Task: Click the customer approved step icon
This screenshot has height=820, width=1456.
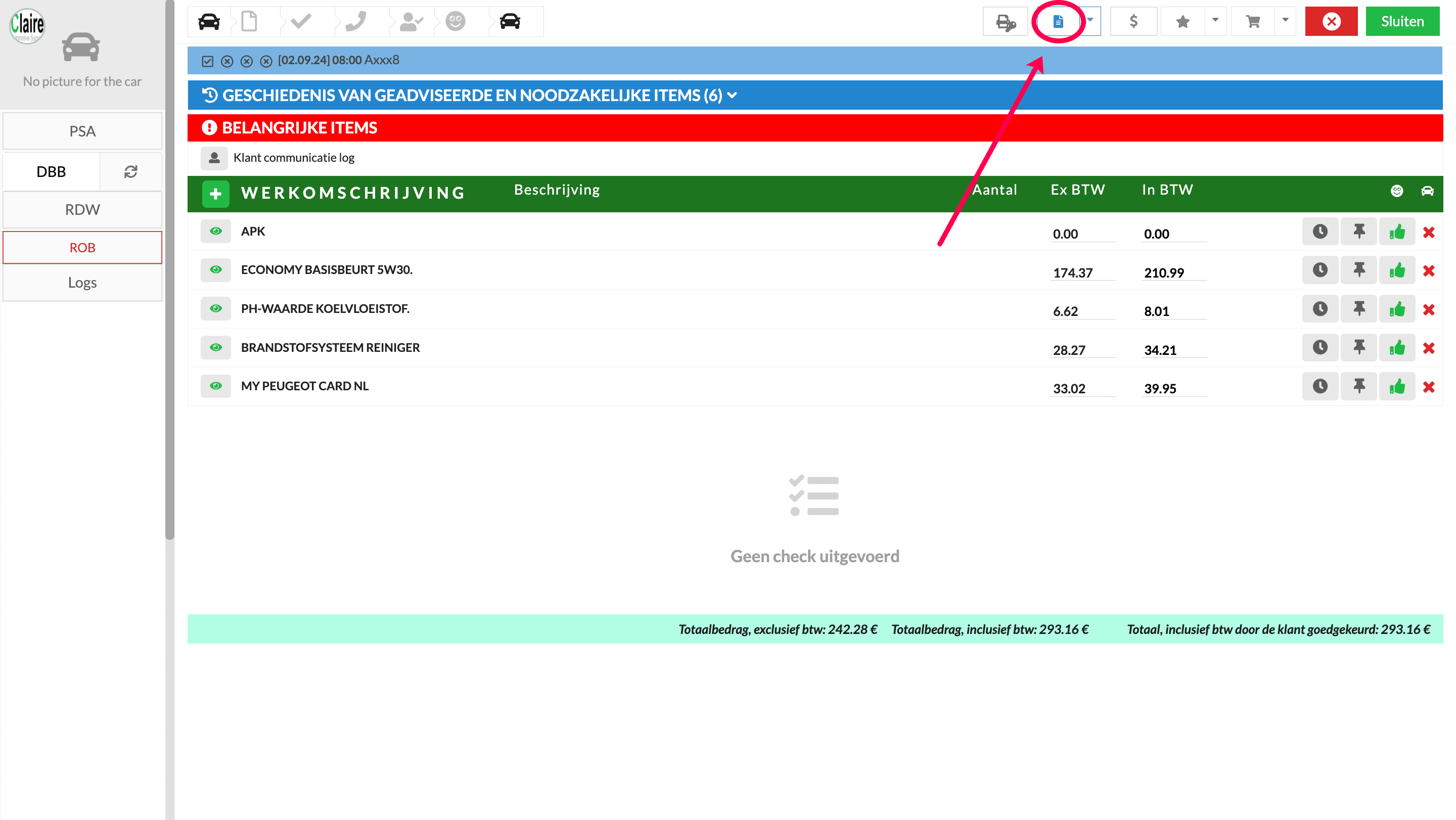Action: (x=411, y=21)
